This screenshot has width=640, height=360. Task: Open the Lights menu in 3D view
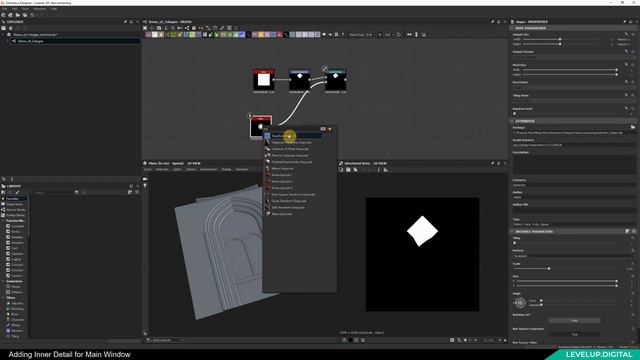177,169
